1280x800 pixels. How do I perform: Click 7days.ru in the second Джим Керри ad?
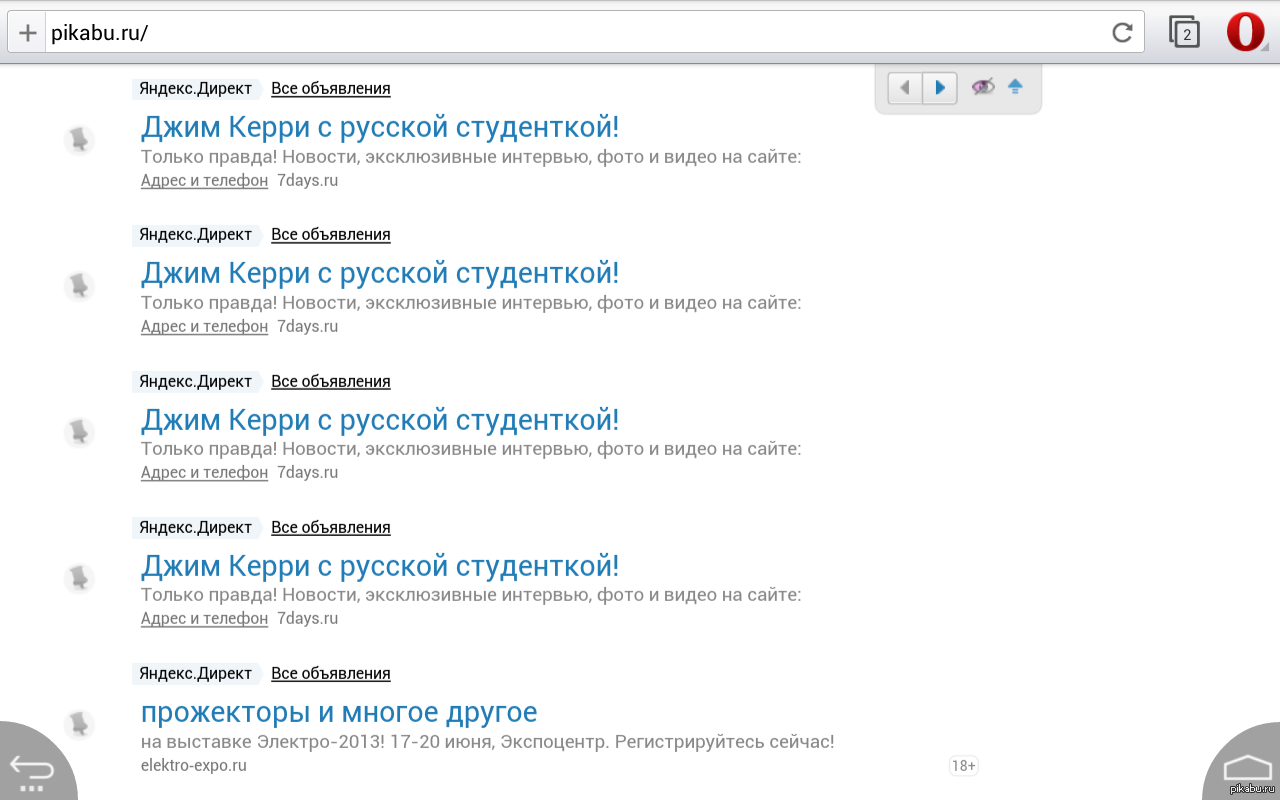pos(308,326)
